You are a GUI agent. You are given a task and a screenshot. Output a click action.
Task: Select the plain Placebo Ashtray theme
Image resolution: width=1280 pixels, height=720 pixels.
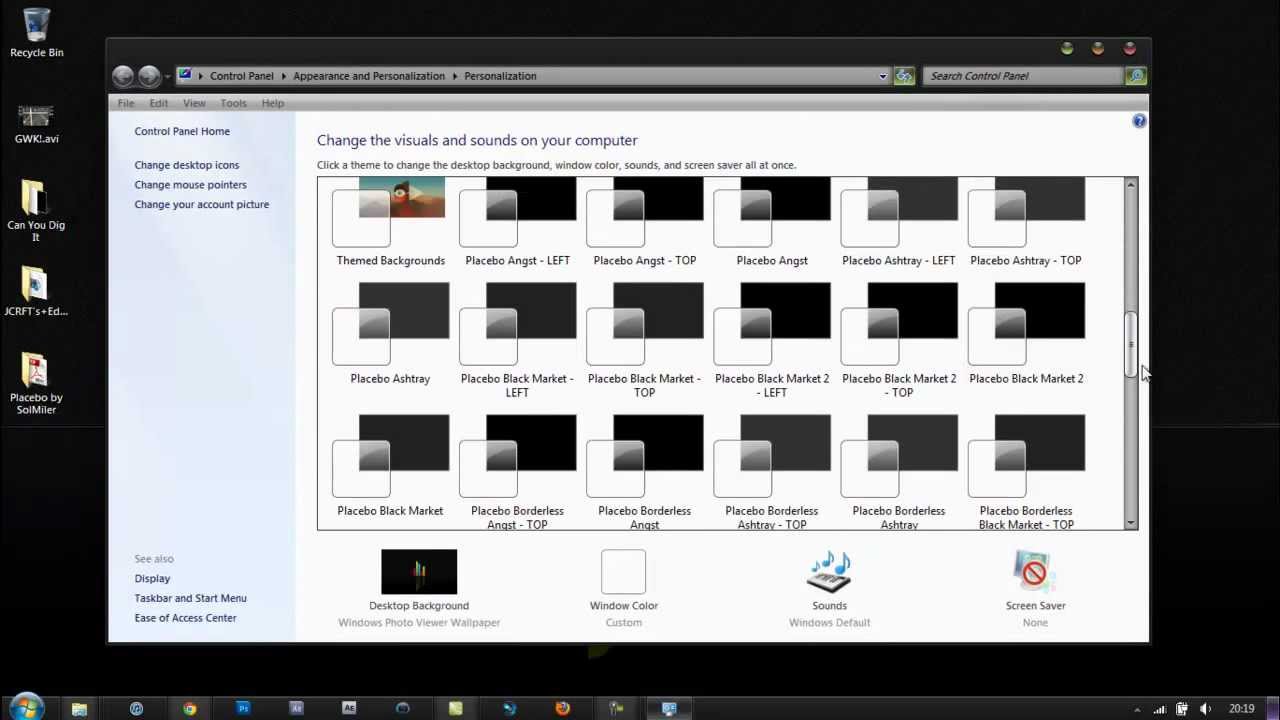coord(390,334)
